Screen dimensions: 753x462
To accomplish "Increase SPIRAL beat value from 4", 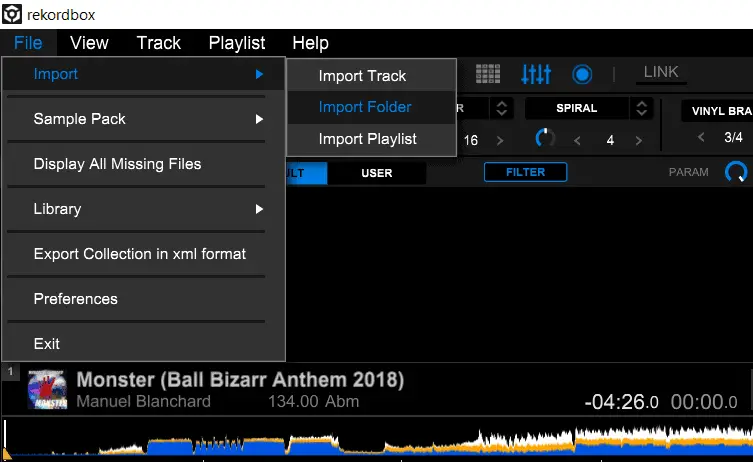I will (x=638, y=141).
